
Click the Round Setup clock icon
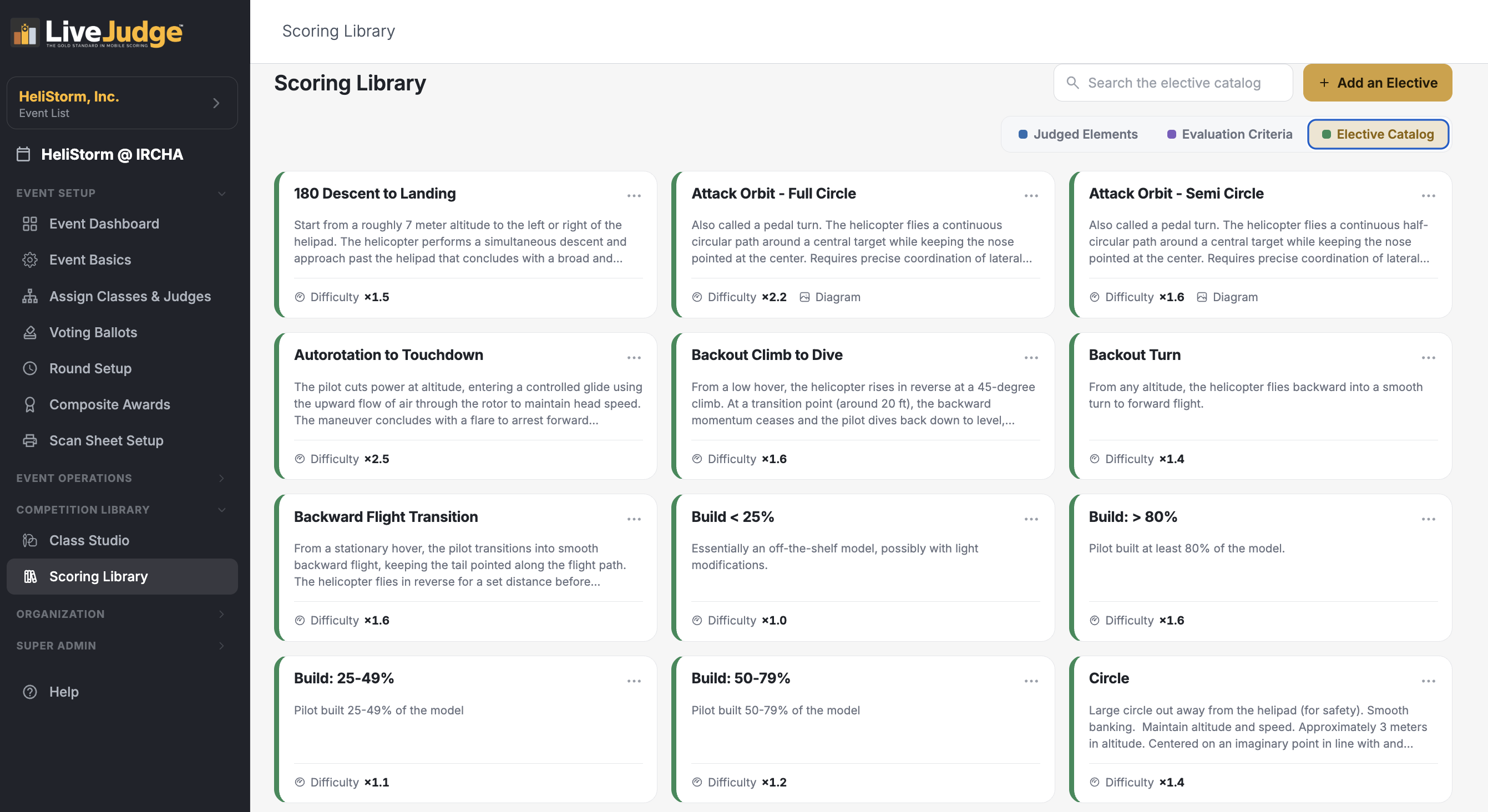tap(29, 368)
